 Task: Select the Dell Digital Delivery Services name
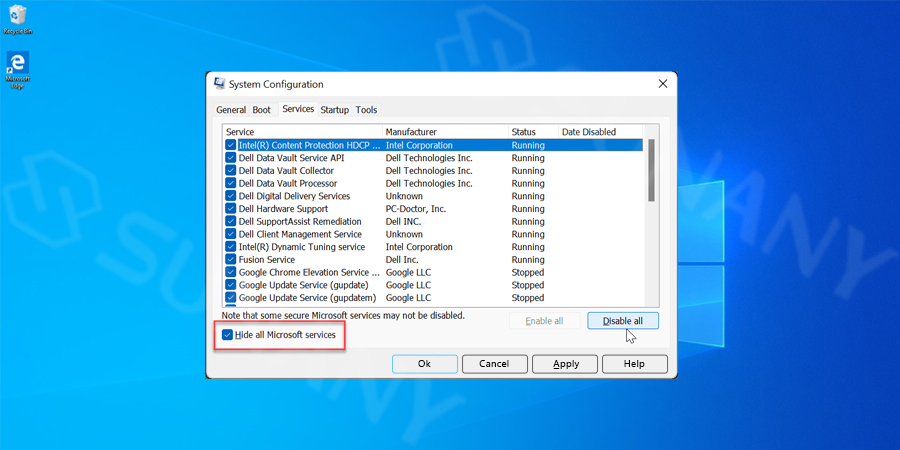294,196
